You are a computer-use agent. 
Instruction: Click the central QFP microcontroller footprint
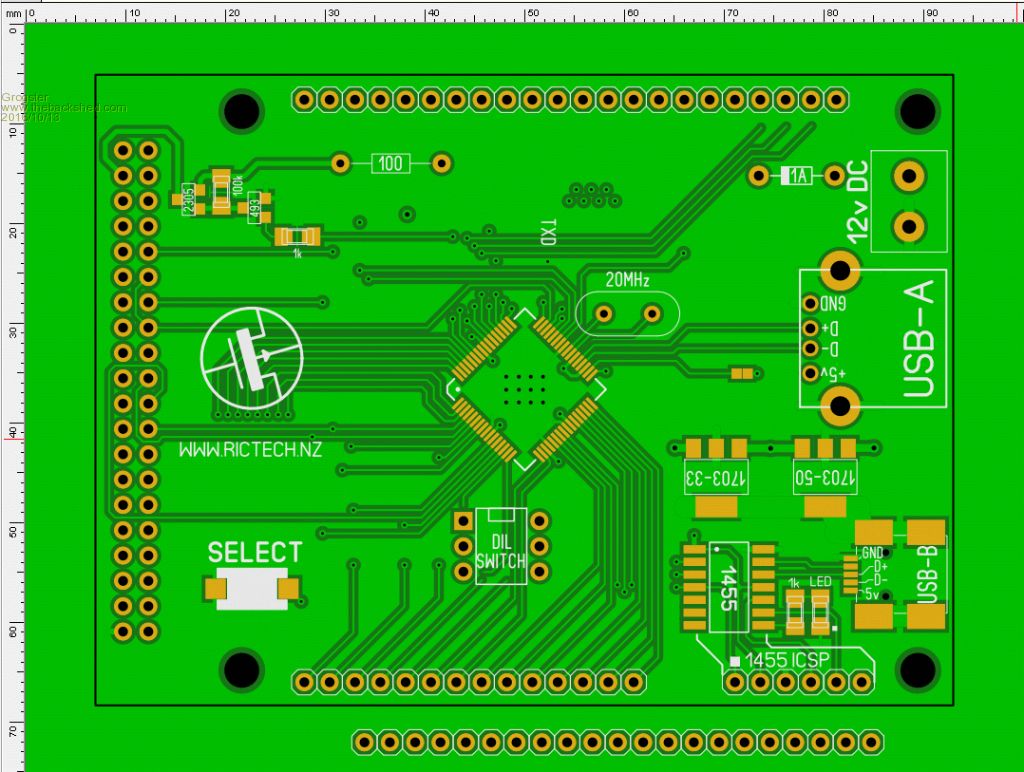point(526,389)
